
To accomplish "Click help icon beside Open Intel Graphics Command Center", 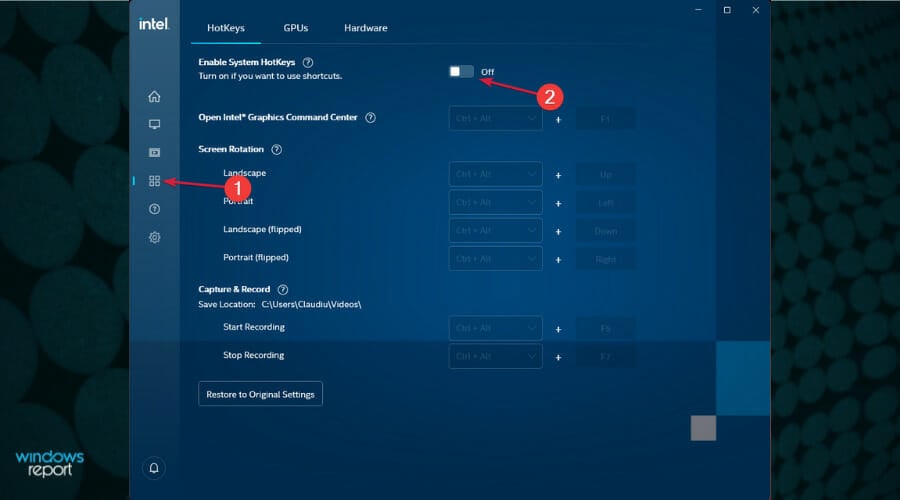I will click(370, 118).
